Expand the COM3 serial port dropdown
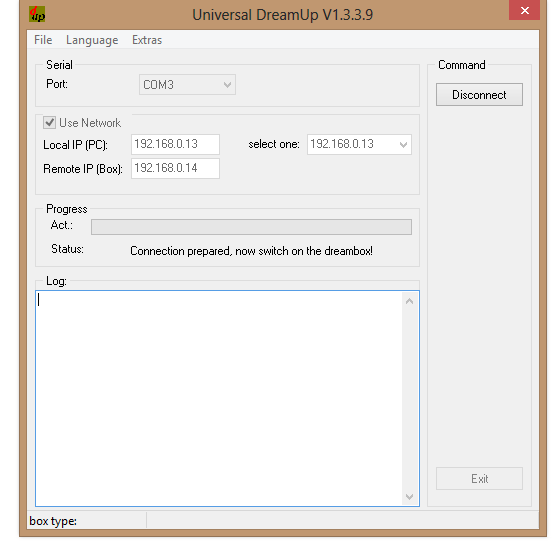This screenshot has height=543, width=557. [x=187, y=85]
